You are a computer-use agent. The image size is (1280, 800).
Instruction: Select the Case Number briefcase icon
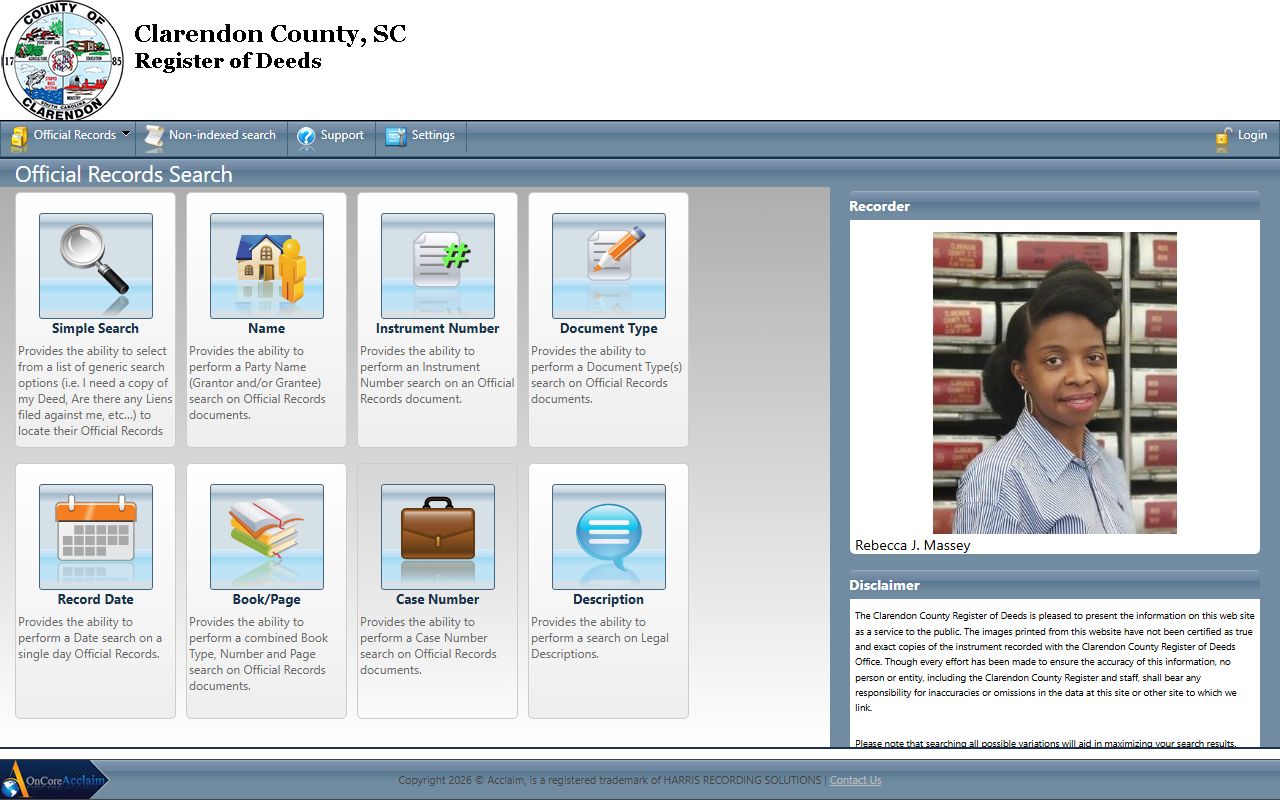(x=438, y=537)
